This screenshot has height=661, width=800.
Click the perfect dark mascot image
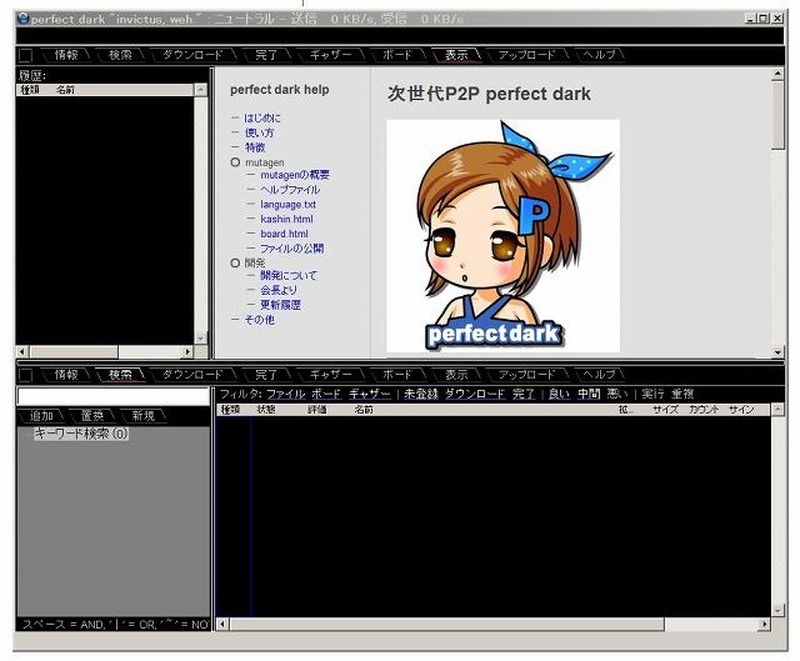503,236
